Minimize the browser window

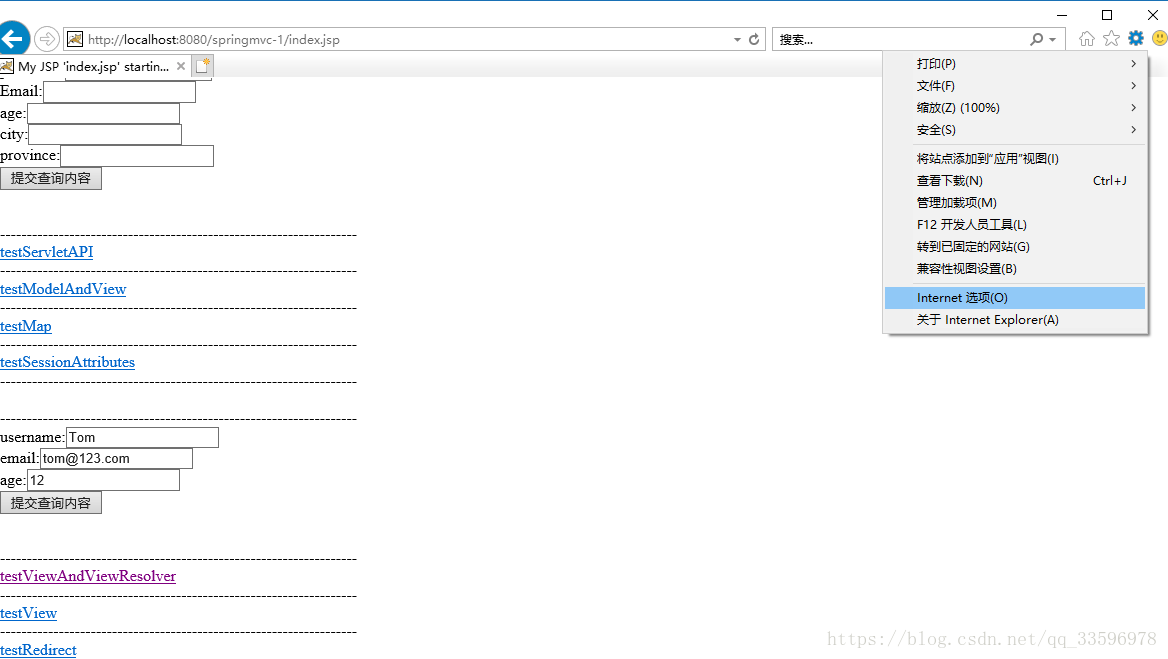(1062, 15)
